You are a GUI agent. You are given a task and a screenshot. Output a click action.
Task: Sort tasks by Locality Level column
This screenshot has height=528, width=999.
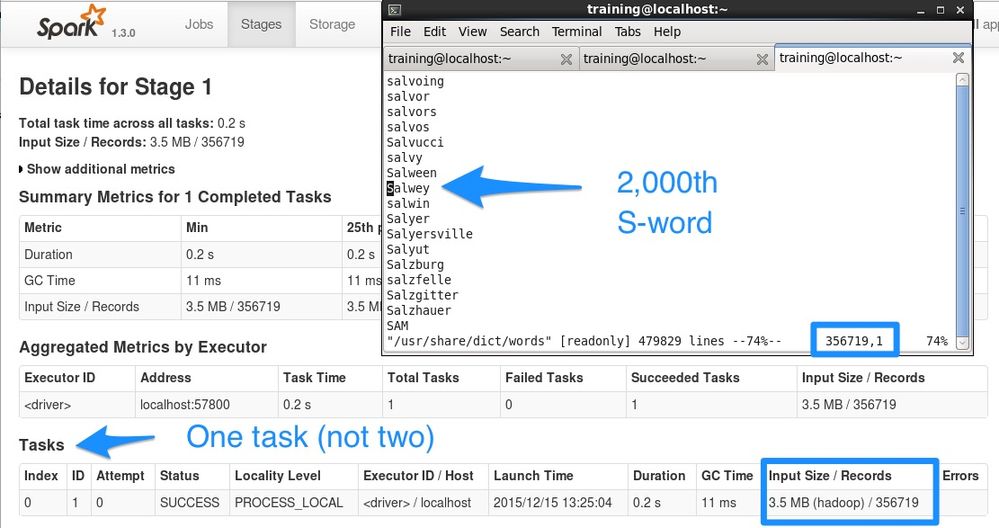[278, 476]
